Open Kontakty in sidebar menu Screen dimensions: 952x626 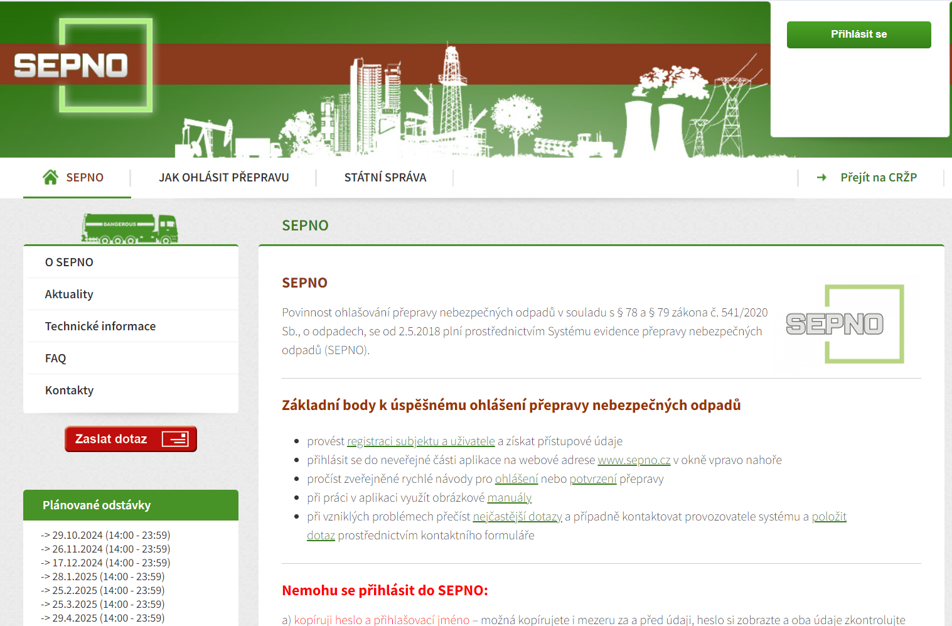pyautogui.click(x=131, y=390)
